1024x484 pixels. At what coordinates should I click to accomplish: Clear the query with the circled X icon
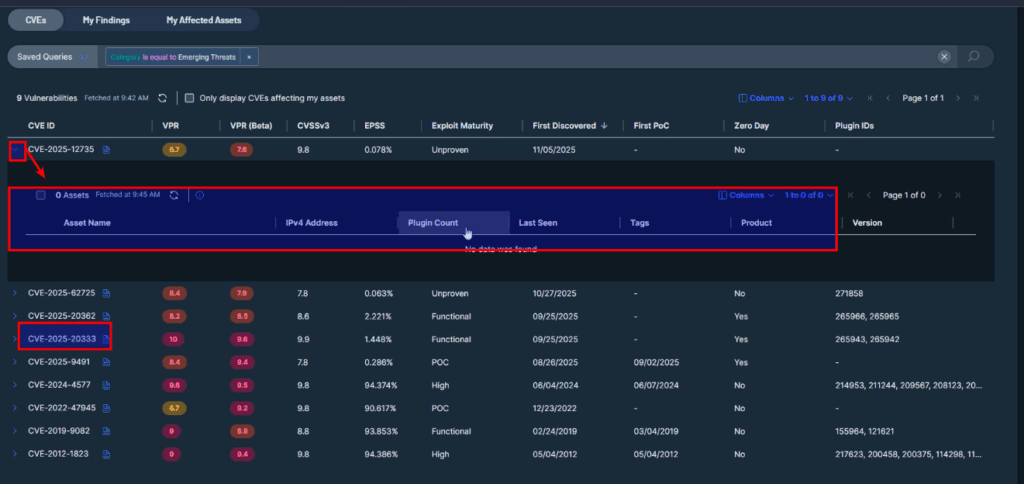944,57
